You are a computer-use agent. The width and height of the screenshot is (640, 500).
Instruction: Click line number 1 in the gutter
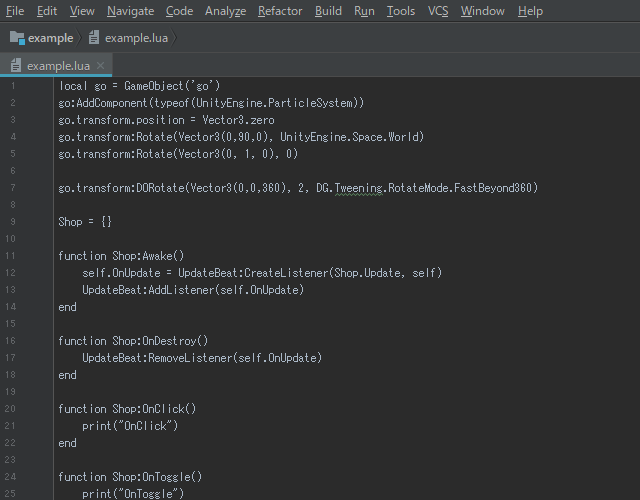click(x=13, y=86)
